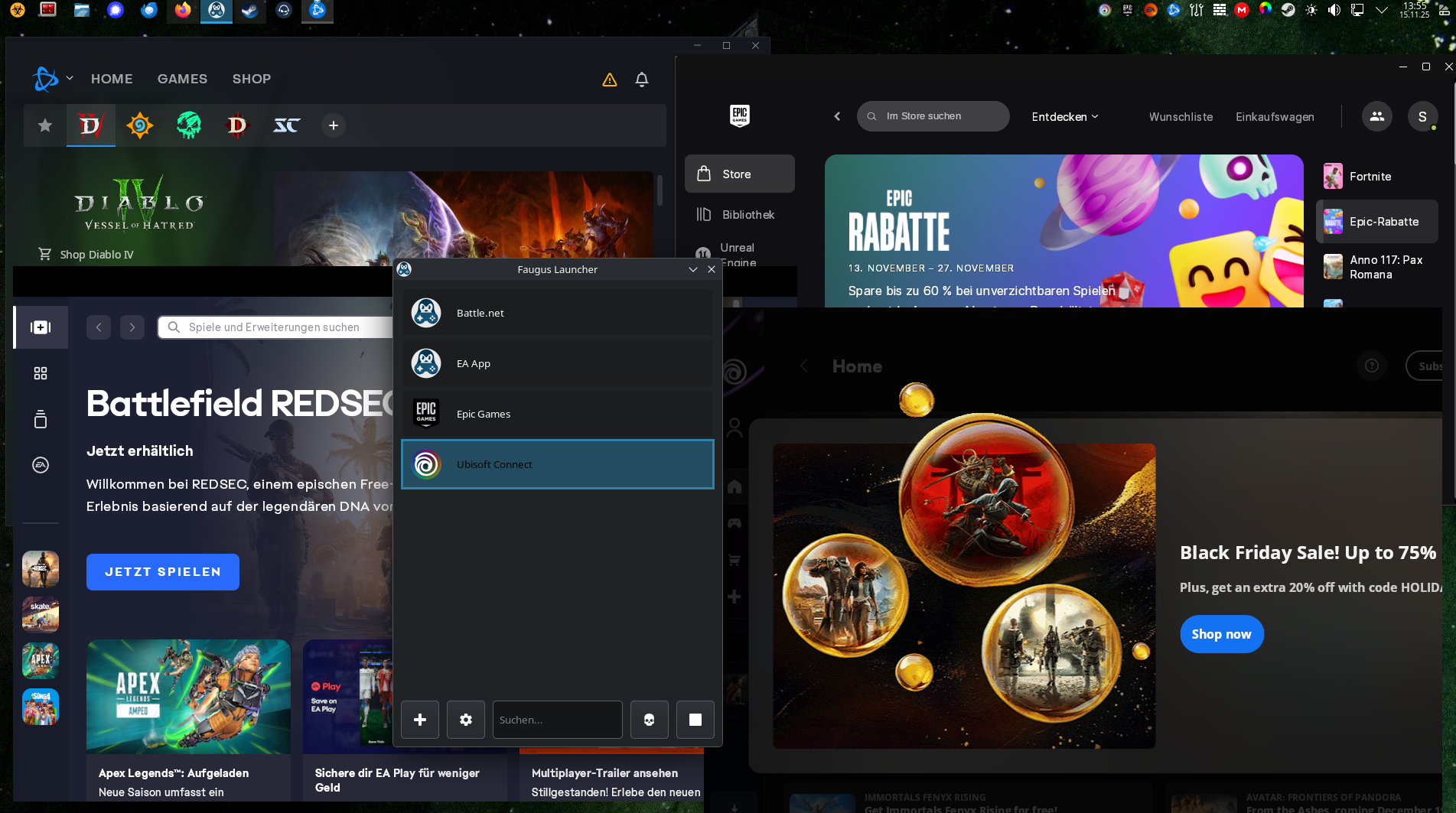Viewport: 1456px width, 813px height.
Task: Open Steam from the taskbar
Action: tap(250, 10)
